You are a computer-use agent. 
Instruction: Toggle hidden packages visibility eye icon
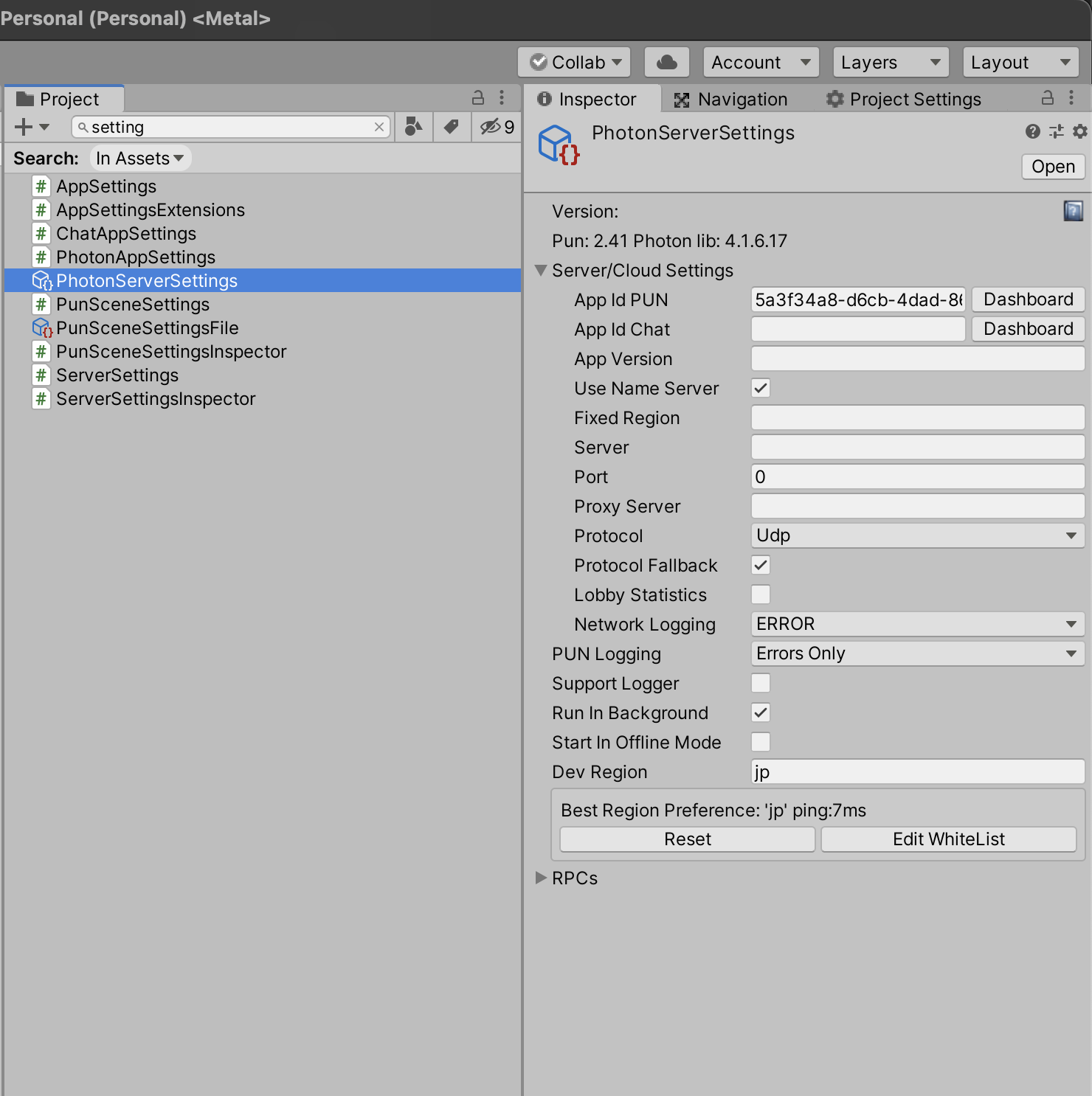click(497, 127)
